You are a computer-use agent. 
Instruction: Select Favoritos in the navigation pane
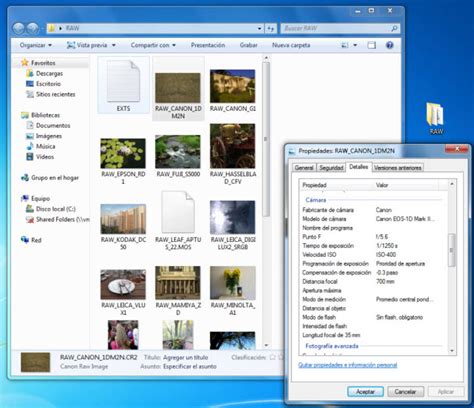43,63
